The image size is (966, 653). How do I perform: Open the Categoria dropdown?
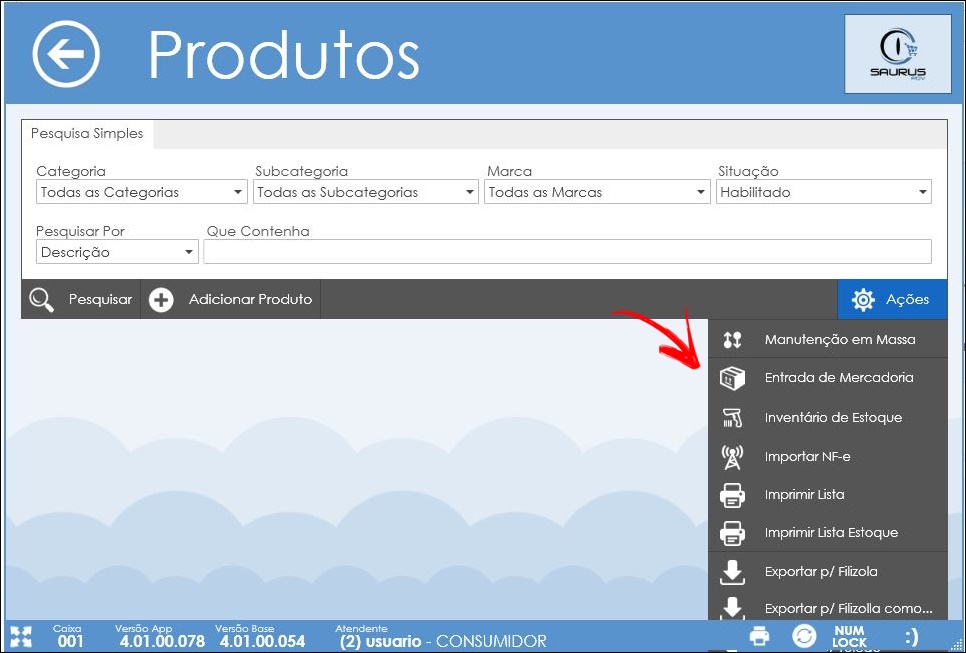142,192
